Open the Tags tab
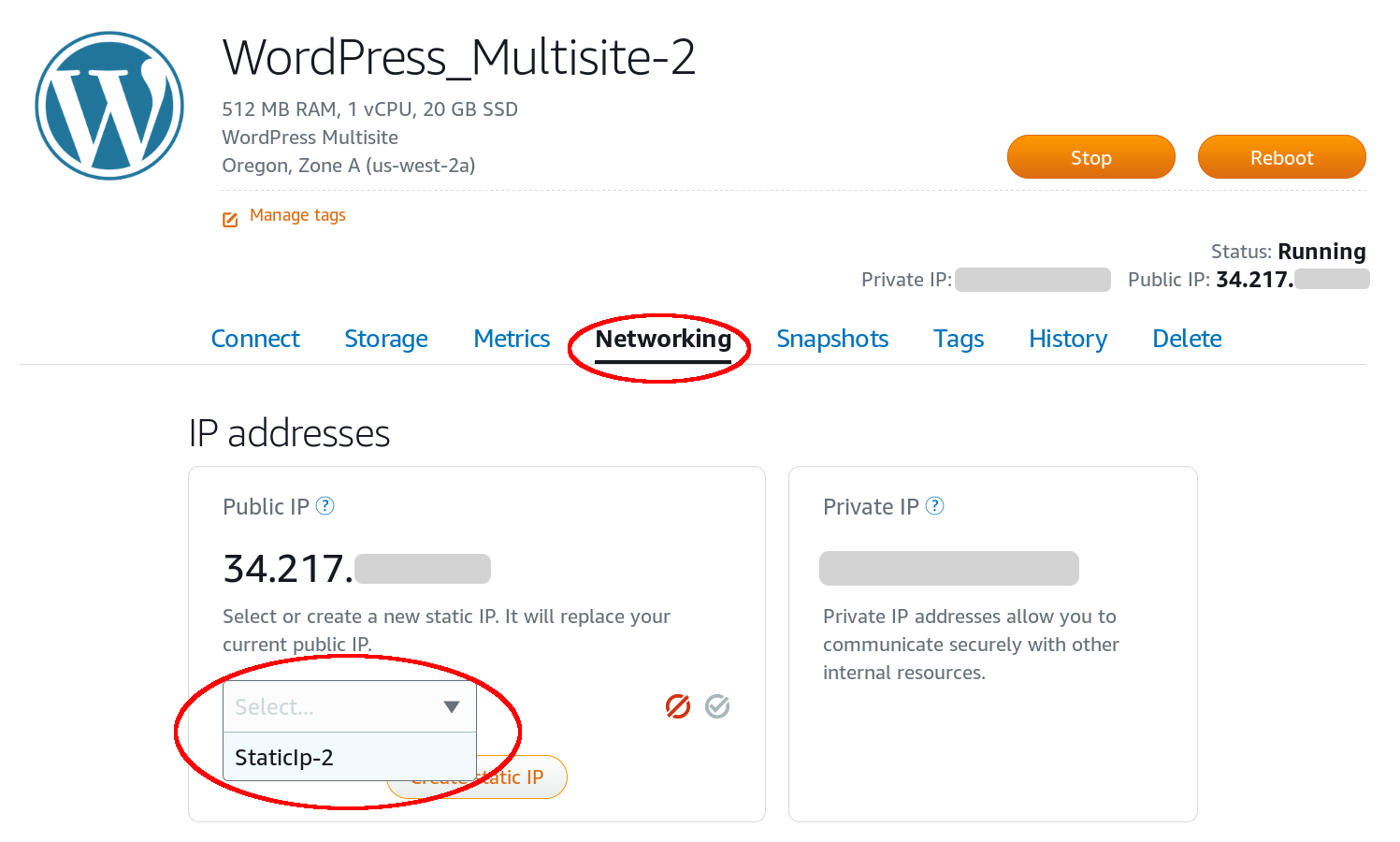 (x=959, y=339)
